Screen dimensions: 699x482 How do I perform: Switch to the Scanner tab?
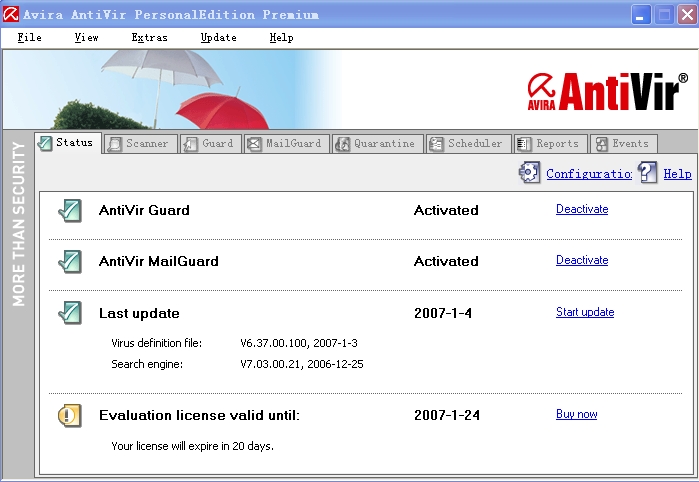coord(141,144)
